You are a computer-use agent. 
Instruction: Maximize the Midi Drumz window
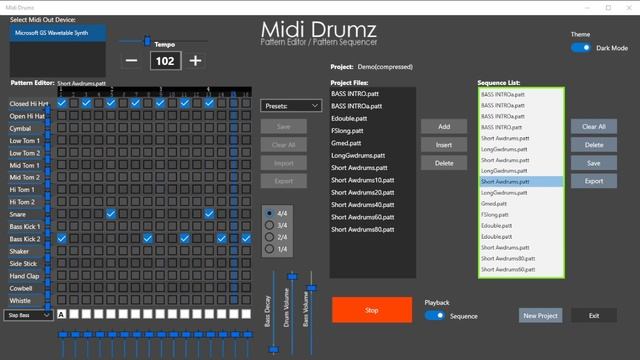point(608,7)
